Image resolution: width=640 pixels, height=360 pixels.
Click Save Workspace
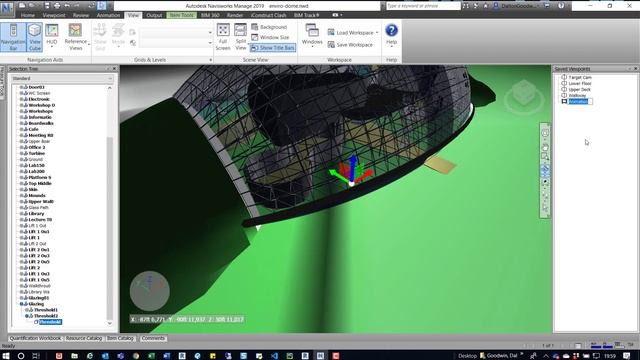click(351, 45)
